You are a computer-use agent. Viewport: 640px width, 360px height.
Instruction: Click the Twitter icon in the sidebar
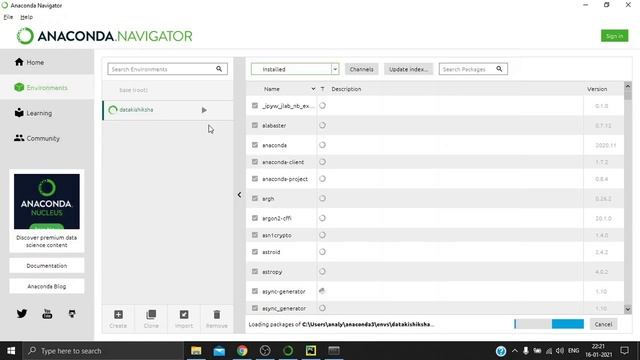(x=22, y=313)
